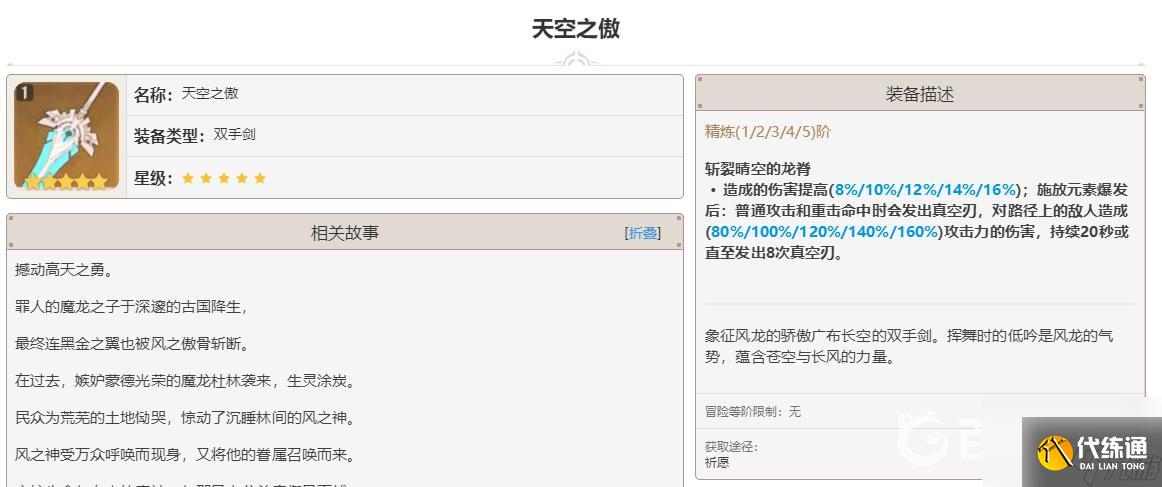Click the page title 天空之傲
1162x487 pixels.
click(x=576, y=29)
